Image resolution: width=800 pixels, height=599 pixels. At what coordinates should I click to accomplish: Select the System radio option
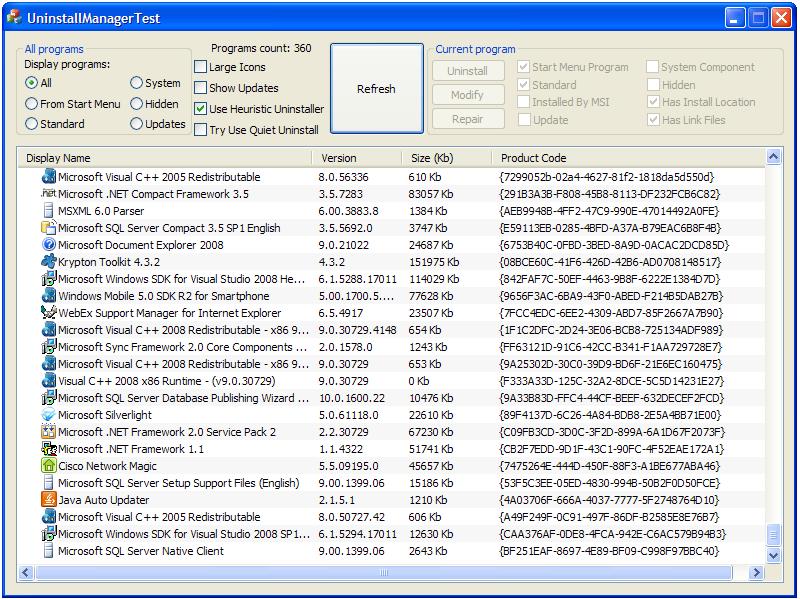coord(136,83)
